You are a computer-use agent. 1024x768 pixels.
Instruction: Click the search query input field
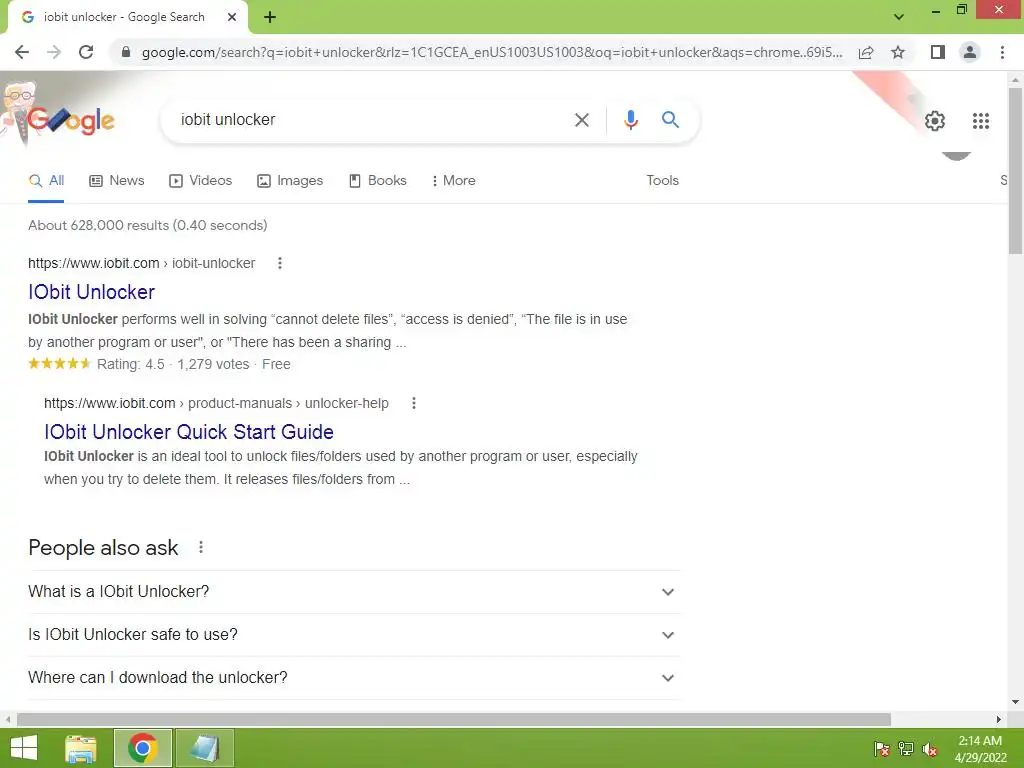[370, 120]
